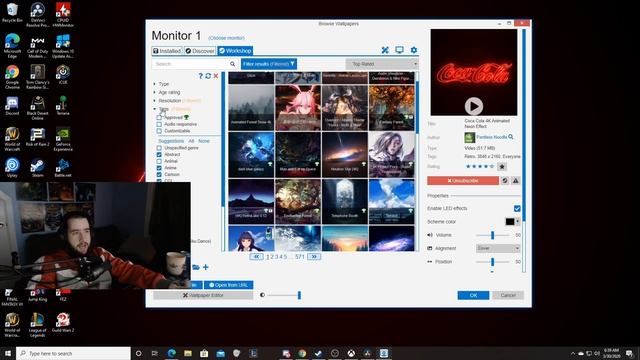
Task: Toggle Enable LED effects checkbox
Action: point(517,208)
